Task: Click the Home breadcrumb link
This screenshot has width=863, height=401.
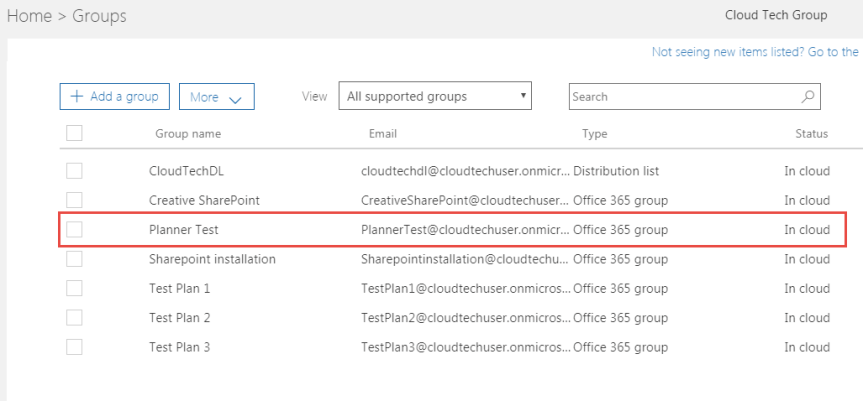Action: pyautogui.click(x=25, y=18)
